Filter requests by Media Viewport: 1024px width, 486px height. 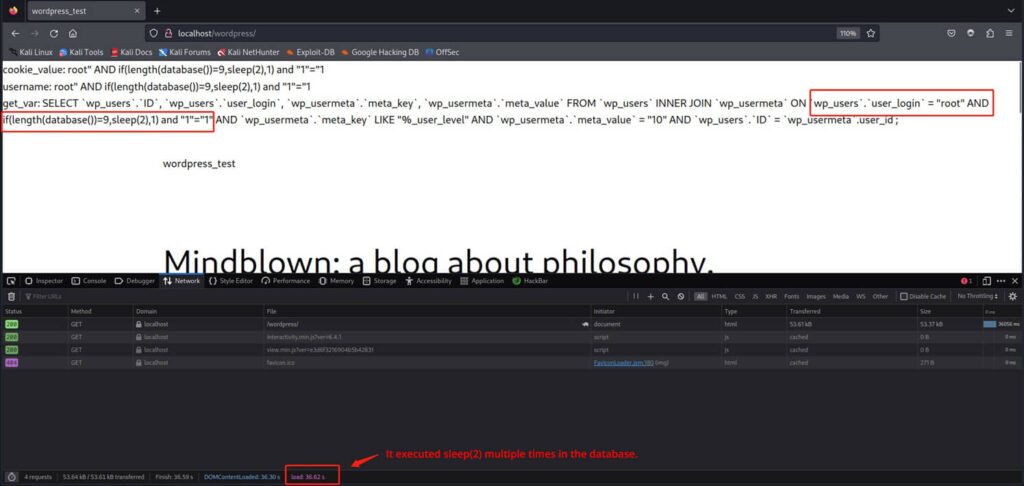840,297
